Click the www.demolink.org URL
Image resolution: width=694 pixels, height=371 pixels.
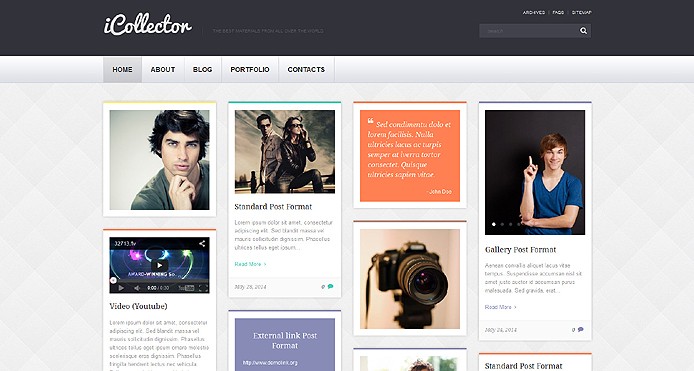click(270, 363)
